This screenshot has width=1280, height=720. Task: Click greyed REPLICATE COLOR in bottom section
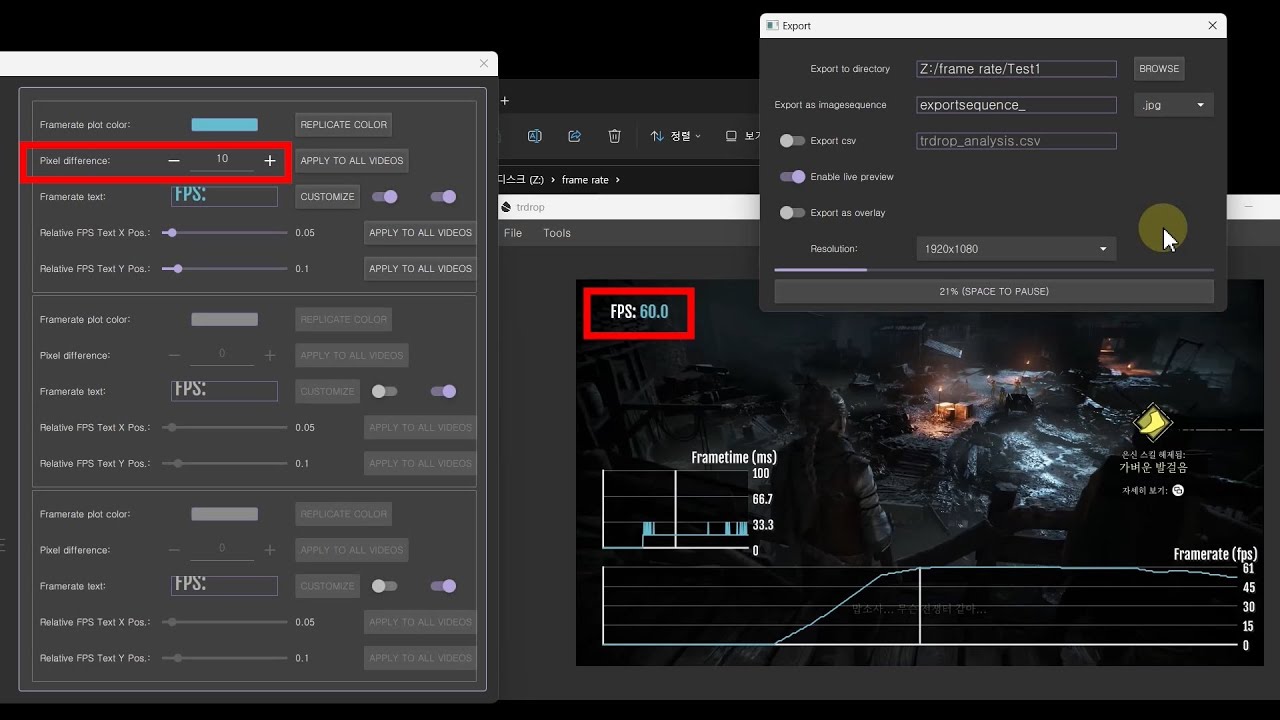[343, 514]
